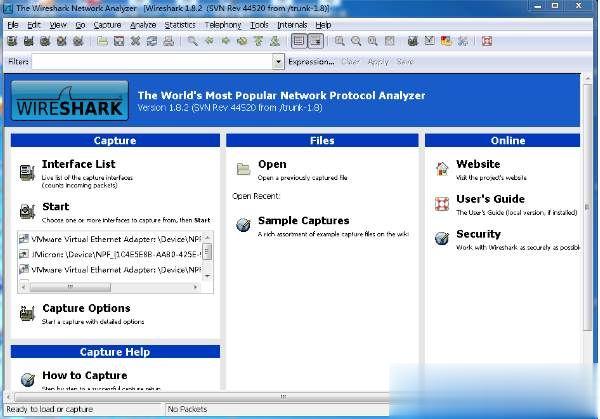
Task: Click the welcome page vertical scrollbar
Action: click(588, 207)
